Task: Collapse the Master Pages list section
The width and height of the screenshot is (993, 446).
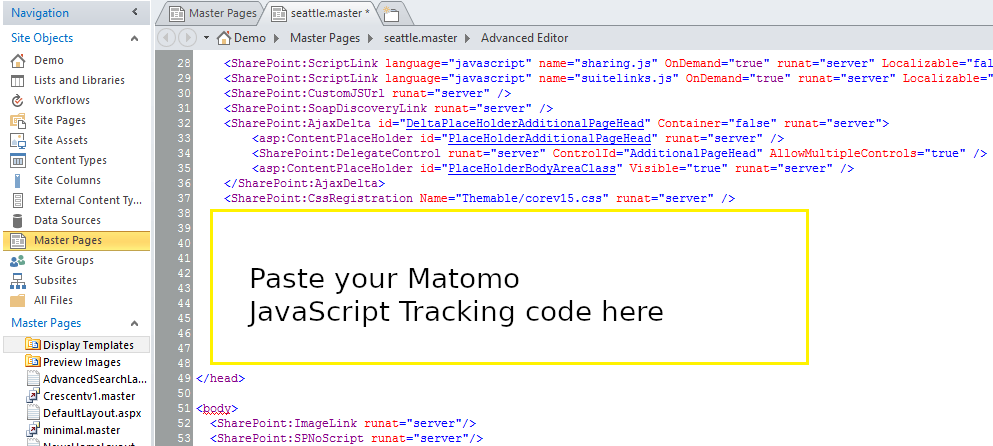Action: pos(135,323)
